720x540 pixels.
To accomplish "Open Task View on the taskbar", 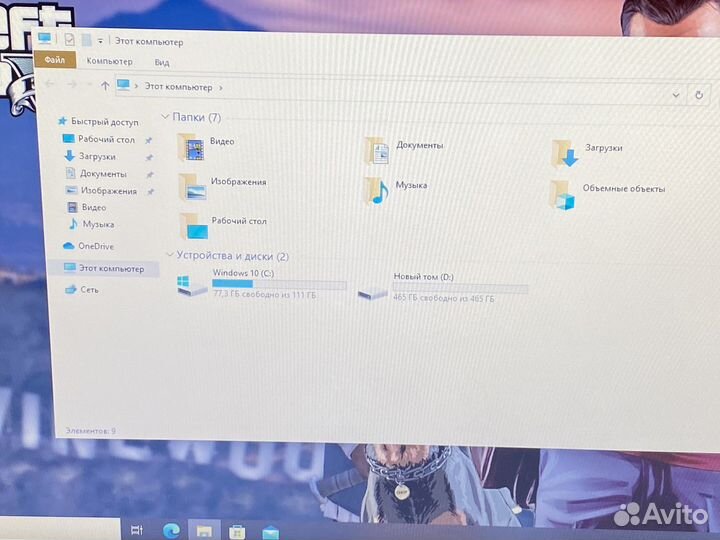I will pyautogui.click(x=137, y=530).
